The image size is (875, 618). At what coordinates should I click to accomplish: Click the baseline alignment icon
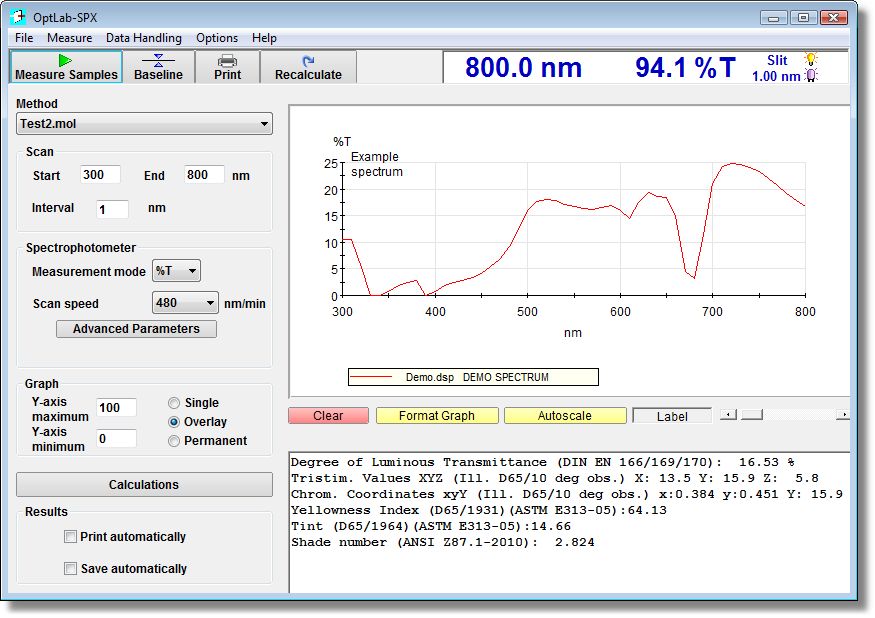[158, 58]
